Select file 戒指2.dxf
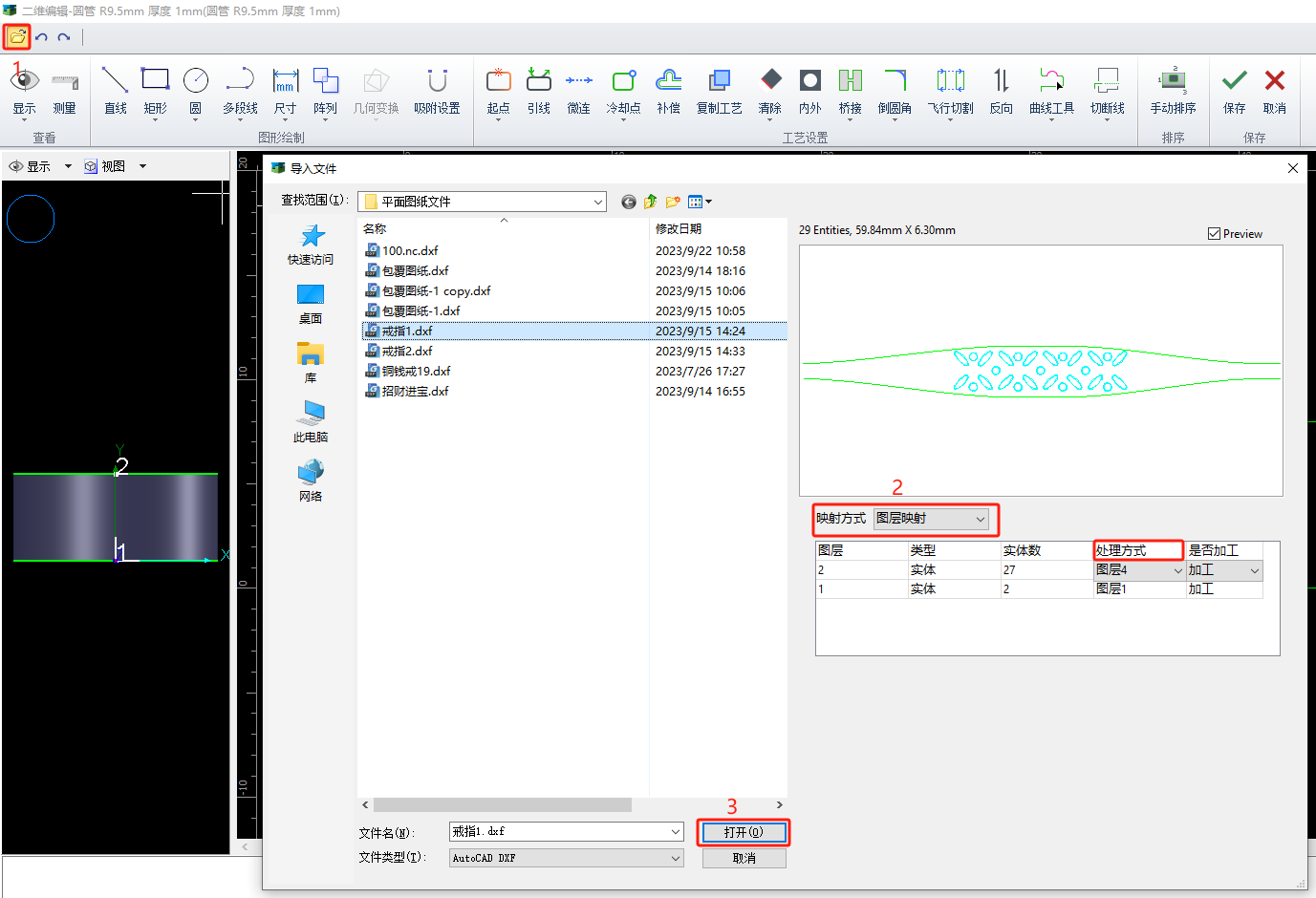Screen dimensions: 1316x898 tap(407, 352)
